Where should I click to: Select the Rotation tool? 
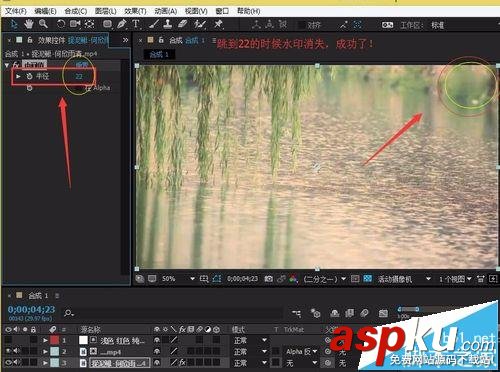[x=60, y=24]
